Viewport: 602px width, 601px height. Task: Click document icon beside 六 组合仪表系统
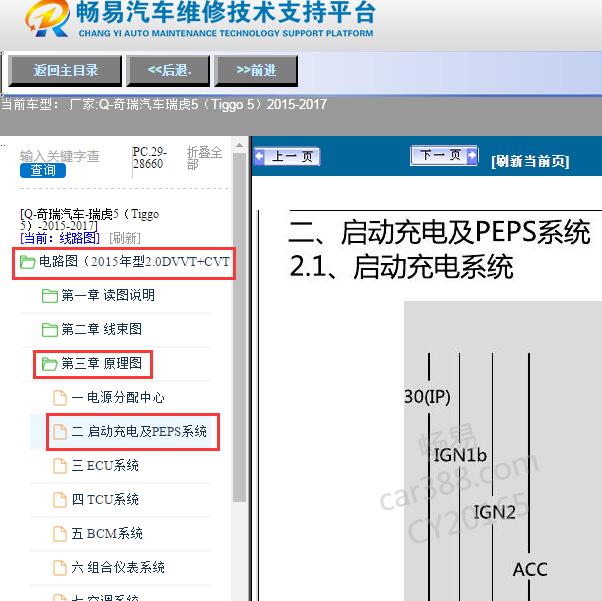click(60, 568)
